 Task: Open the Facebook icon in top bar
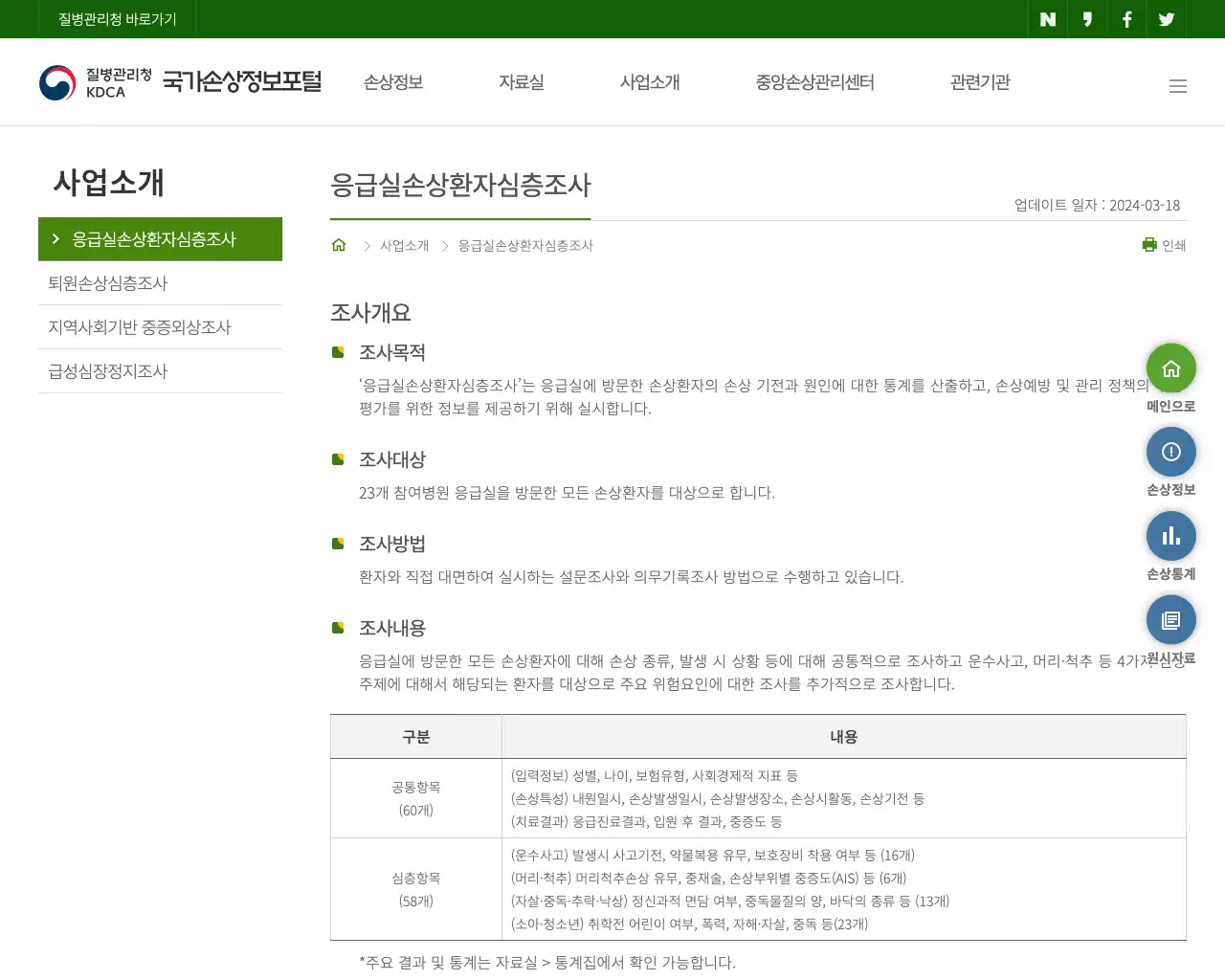1127,19
